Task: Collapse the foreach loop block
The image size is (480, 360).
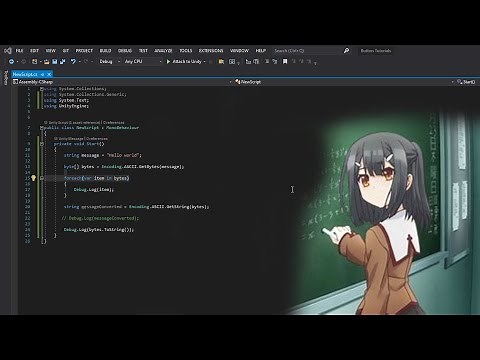Action: coord(42,178)
